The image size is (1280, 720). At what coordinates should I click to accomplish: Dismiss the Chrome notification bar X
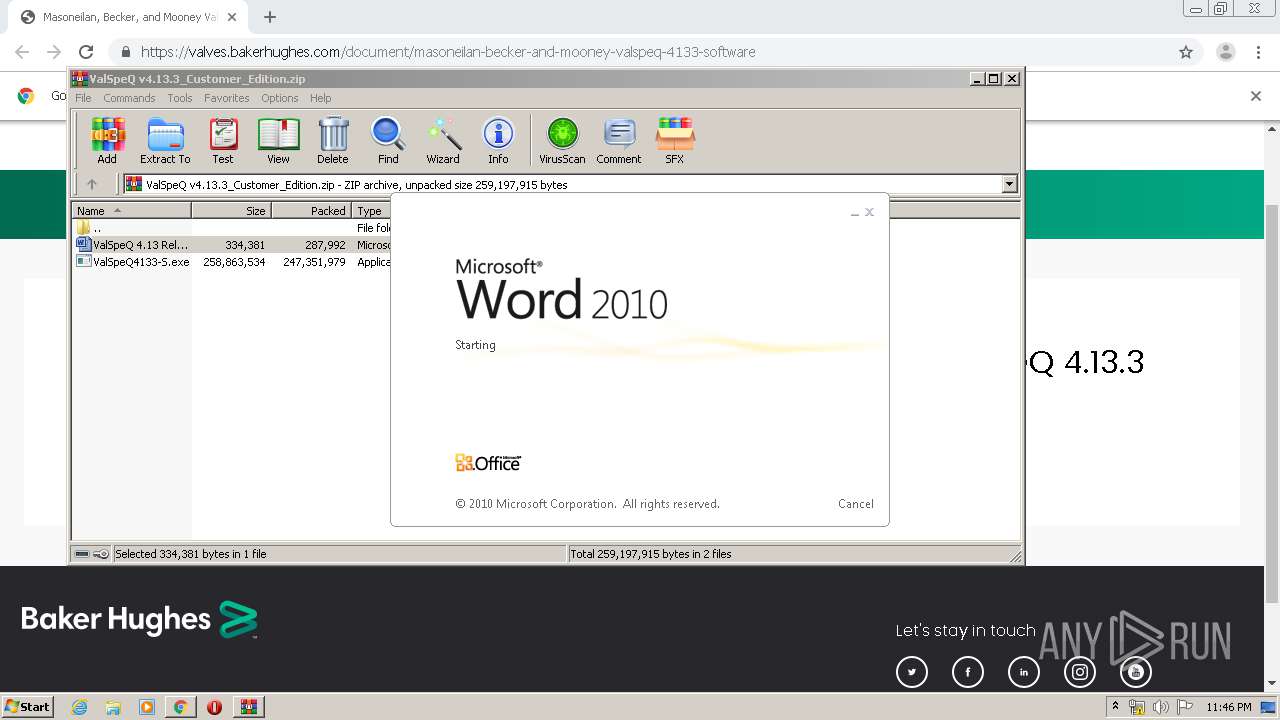[1256, 96]
